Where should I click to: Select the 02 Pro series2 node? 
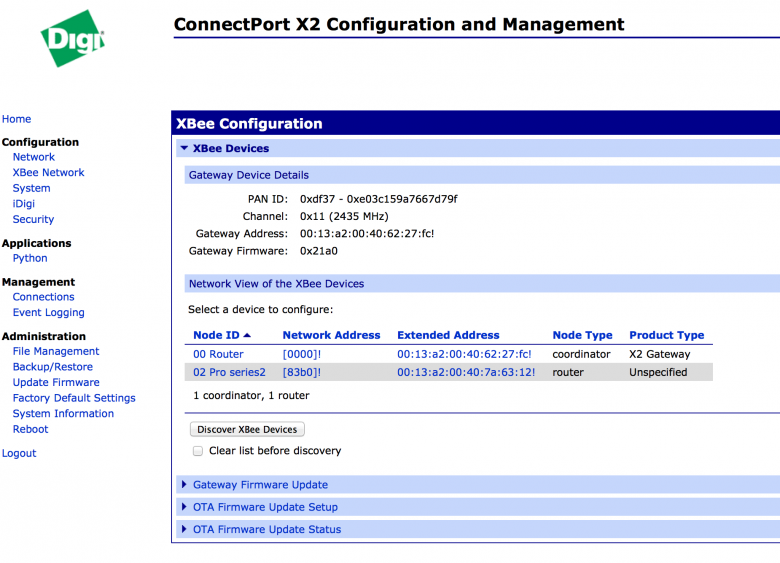(x=229, y=373)
